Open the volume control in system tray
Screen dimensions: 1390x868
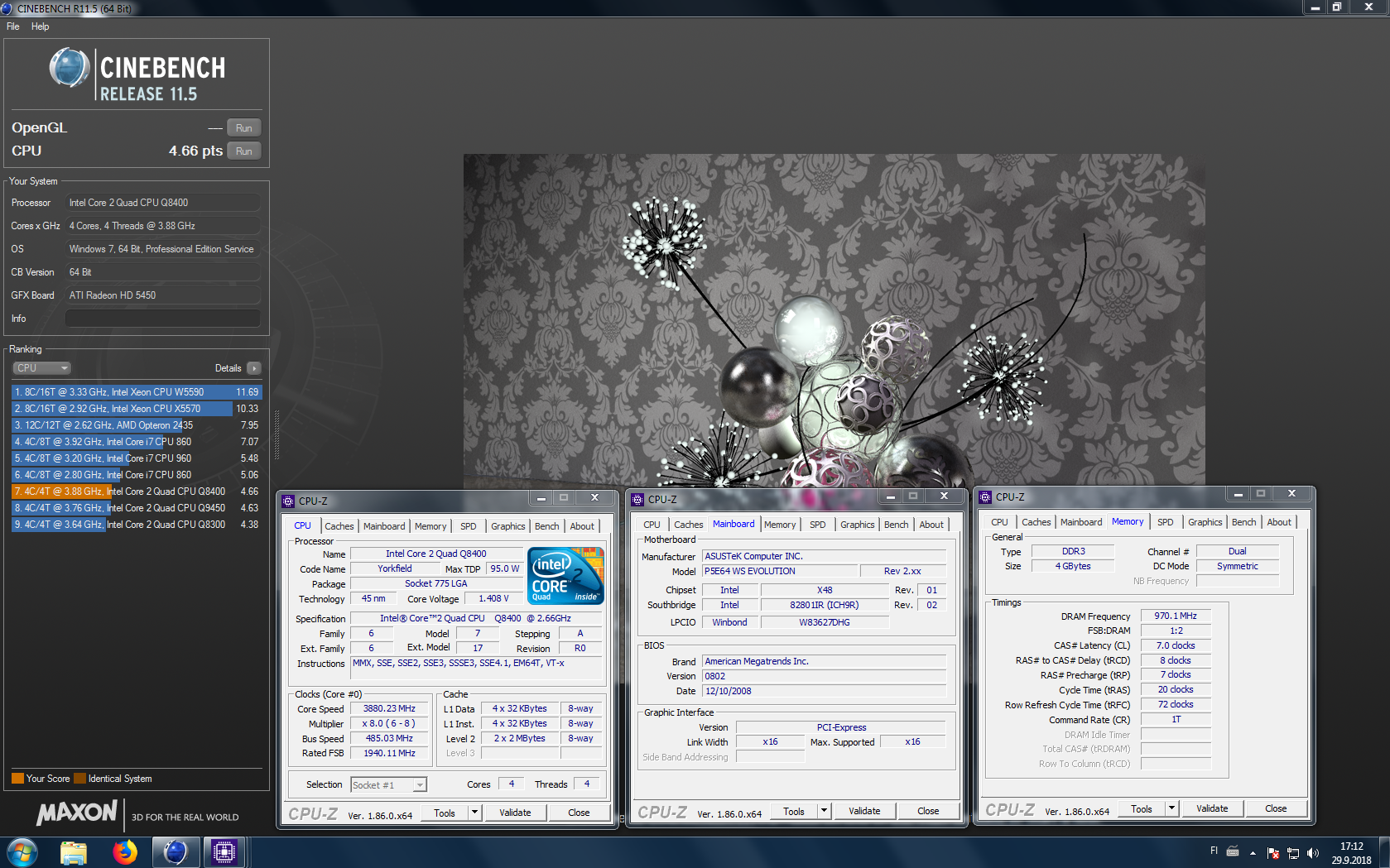coord(1312,853)
